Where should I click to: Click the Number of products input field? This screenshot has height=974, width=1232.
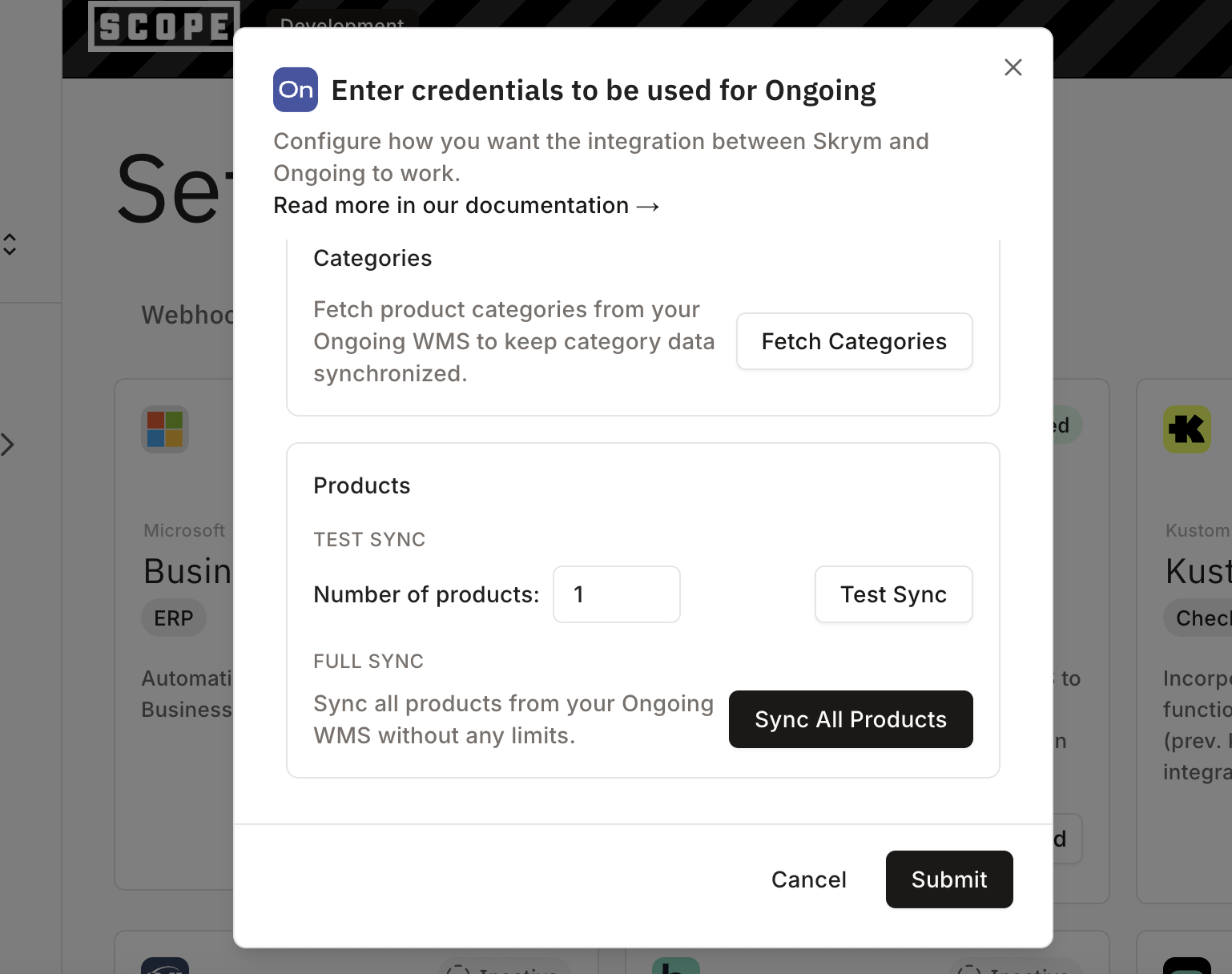[616, 594]
